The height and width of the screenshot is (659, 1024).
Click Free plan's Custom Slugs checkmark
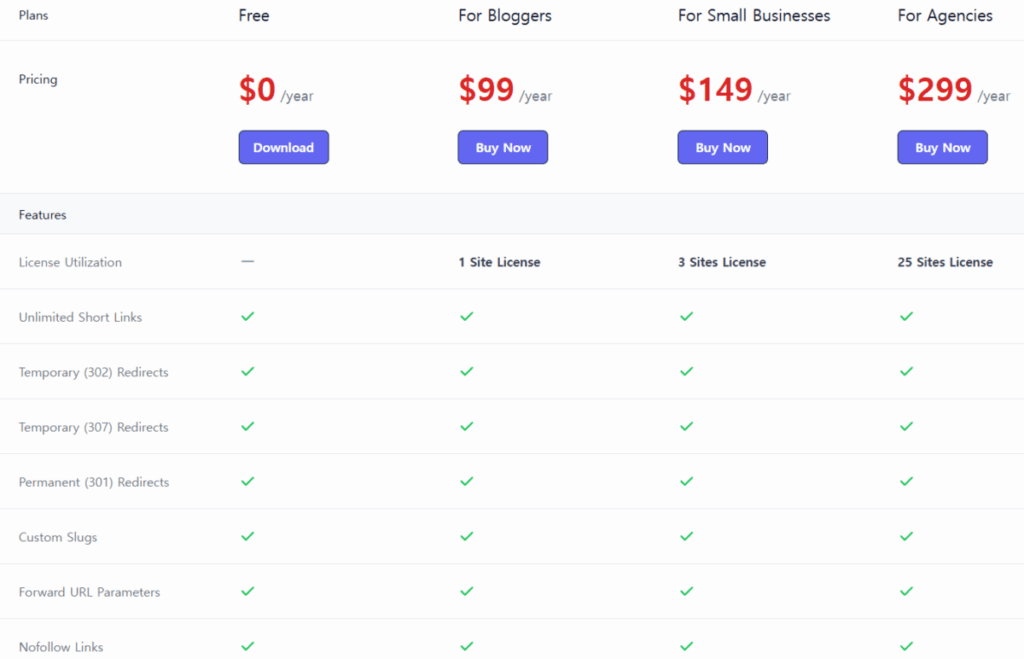click(248, 536)
